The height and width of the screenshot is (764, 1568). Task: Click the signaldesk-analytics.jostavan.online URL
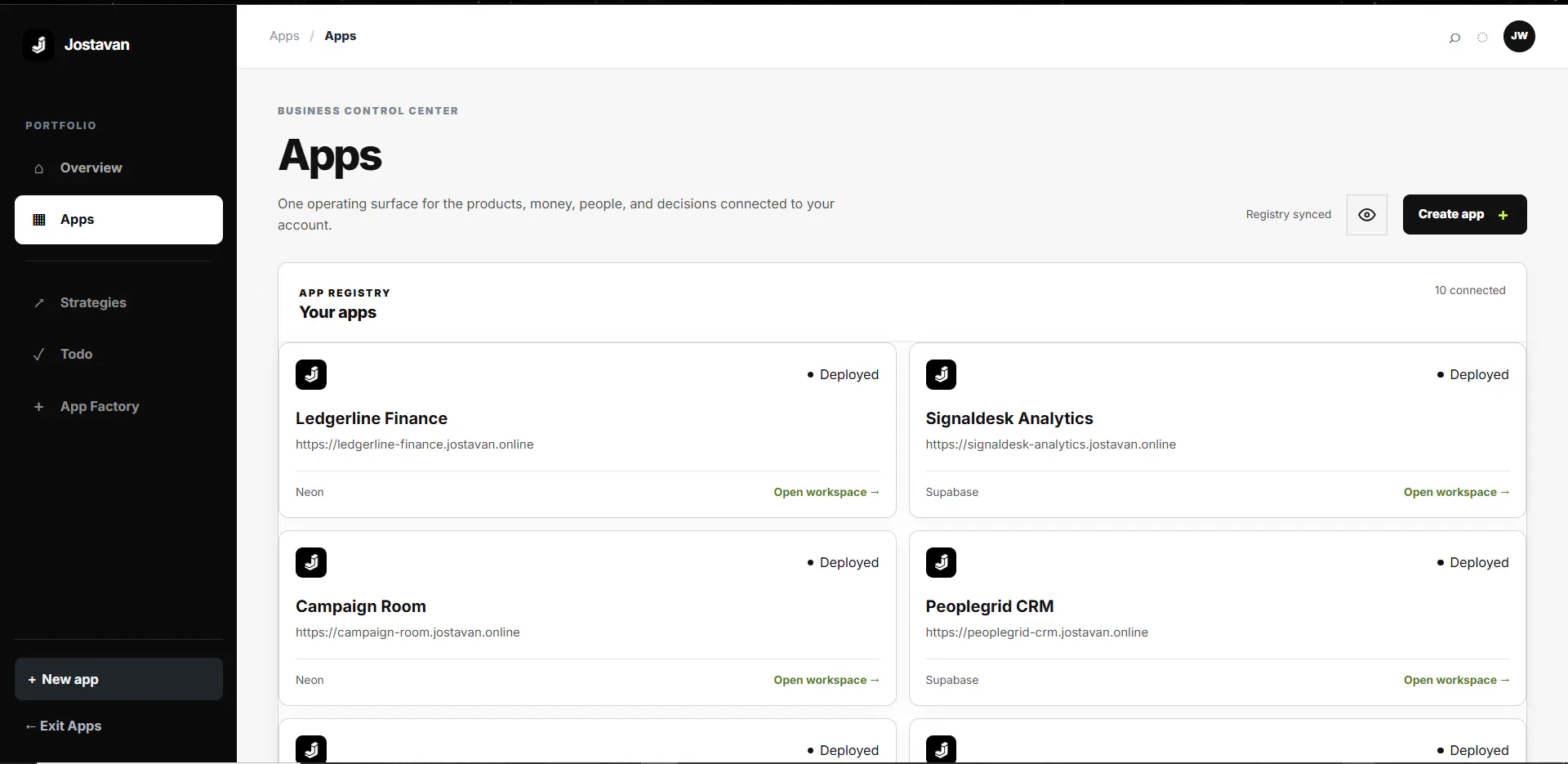pyautogui.click(x=1051, y=445)
